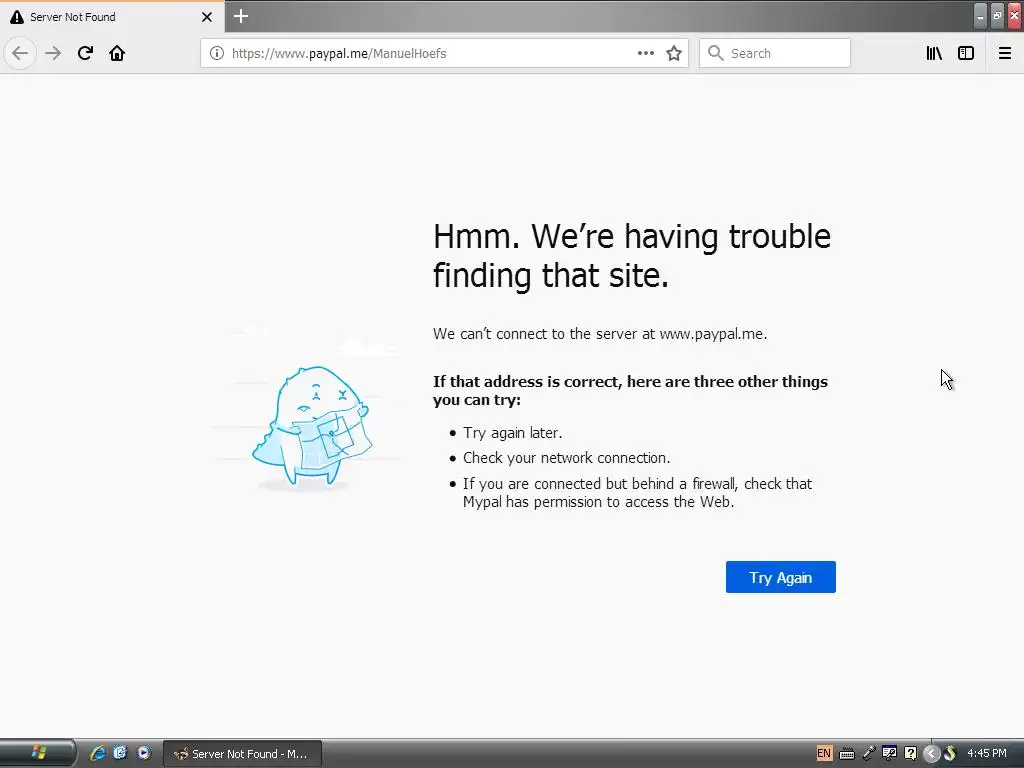The height and width of the screenshot is (768, 1024).
Task: Open a new tab with plus button
Action: click(x=240, y=16)
